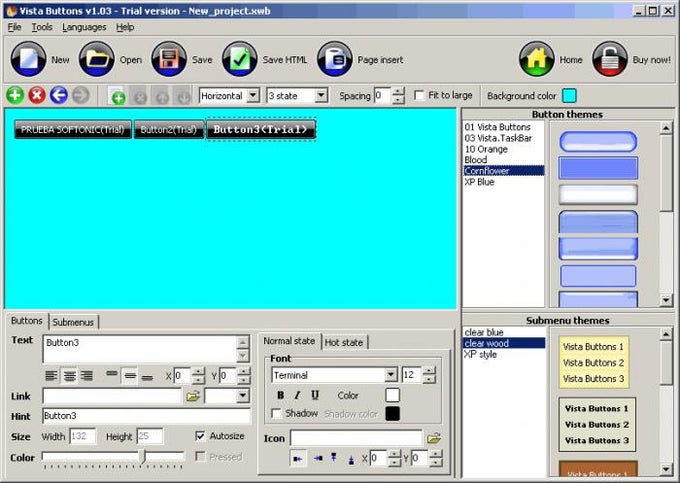Select the XP style submenu theme

coord(480,354)
